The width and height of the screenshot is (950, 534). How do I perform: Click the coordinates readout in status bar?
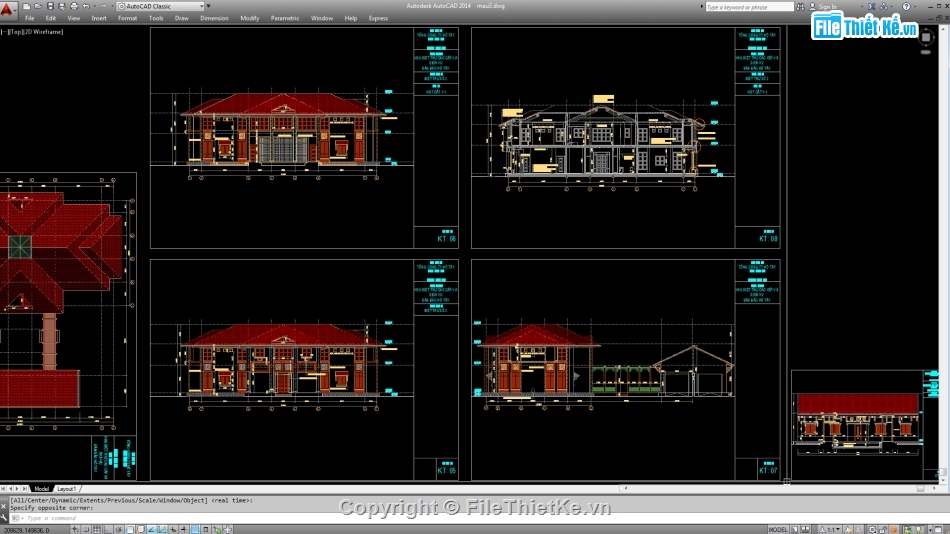(x=27, y=530)
